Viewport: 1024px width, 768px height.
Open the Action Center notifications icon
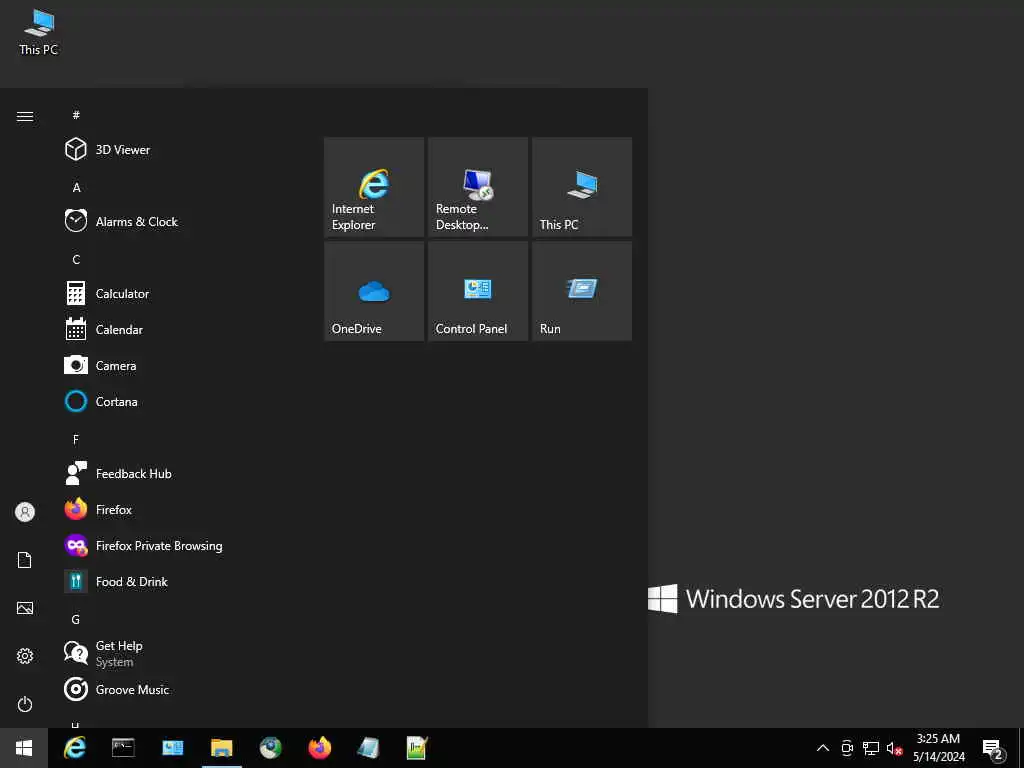(993, 748)
